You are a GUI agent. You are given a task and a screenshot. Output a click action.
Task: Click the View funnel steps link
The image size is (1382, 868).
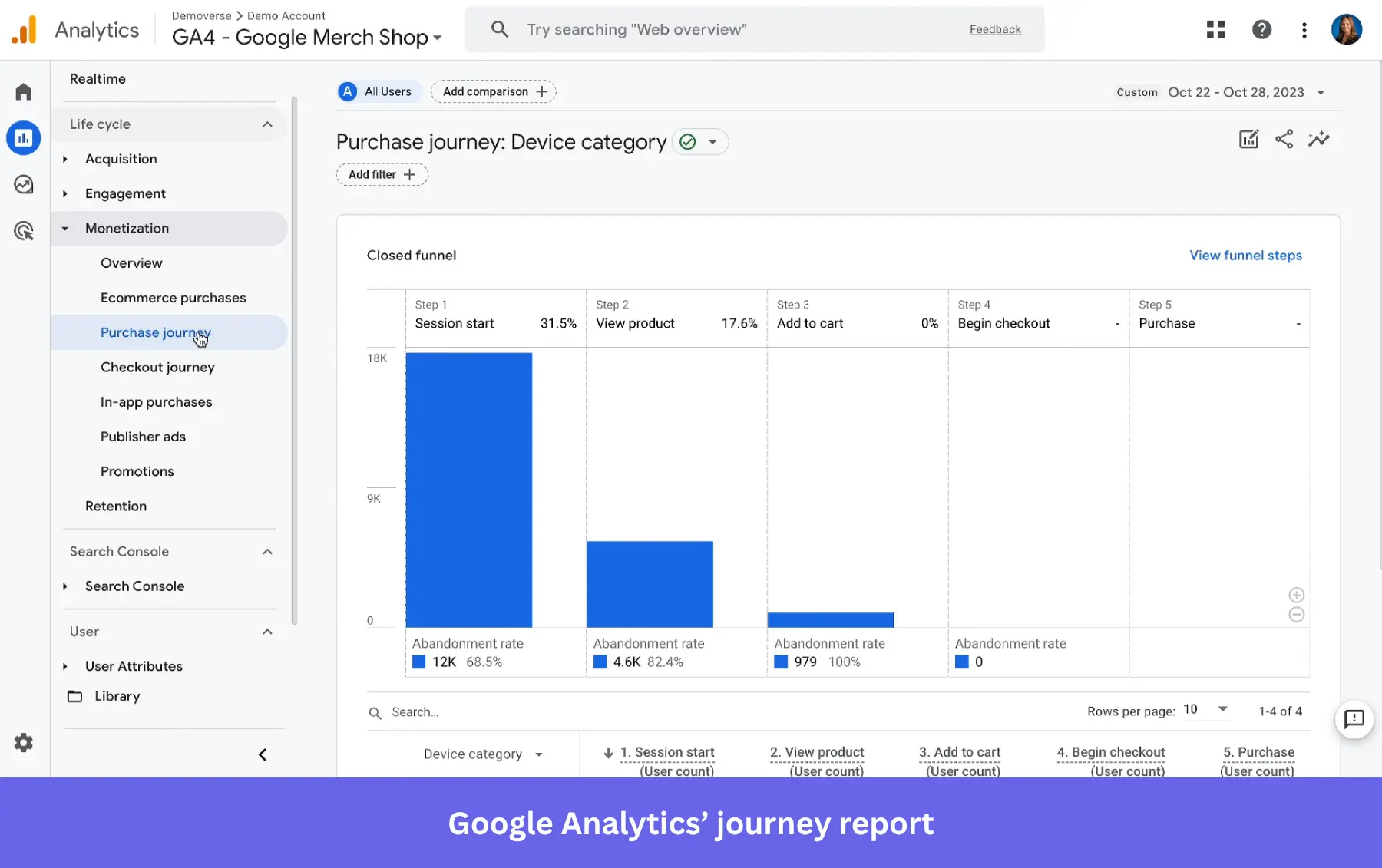click(x=1245, y=256)
